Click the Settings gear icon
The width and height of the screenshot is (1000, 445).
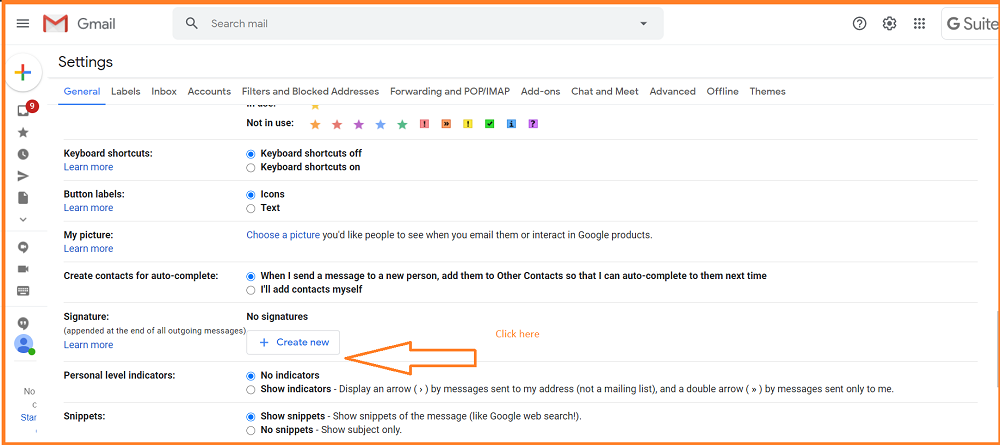889,24
